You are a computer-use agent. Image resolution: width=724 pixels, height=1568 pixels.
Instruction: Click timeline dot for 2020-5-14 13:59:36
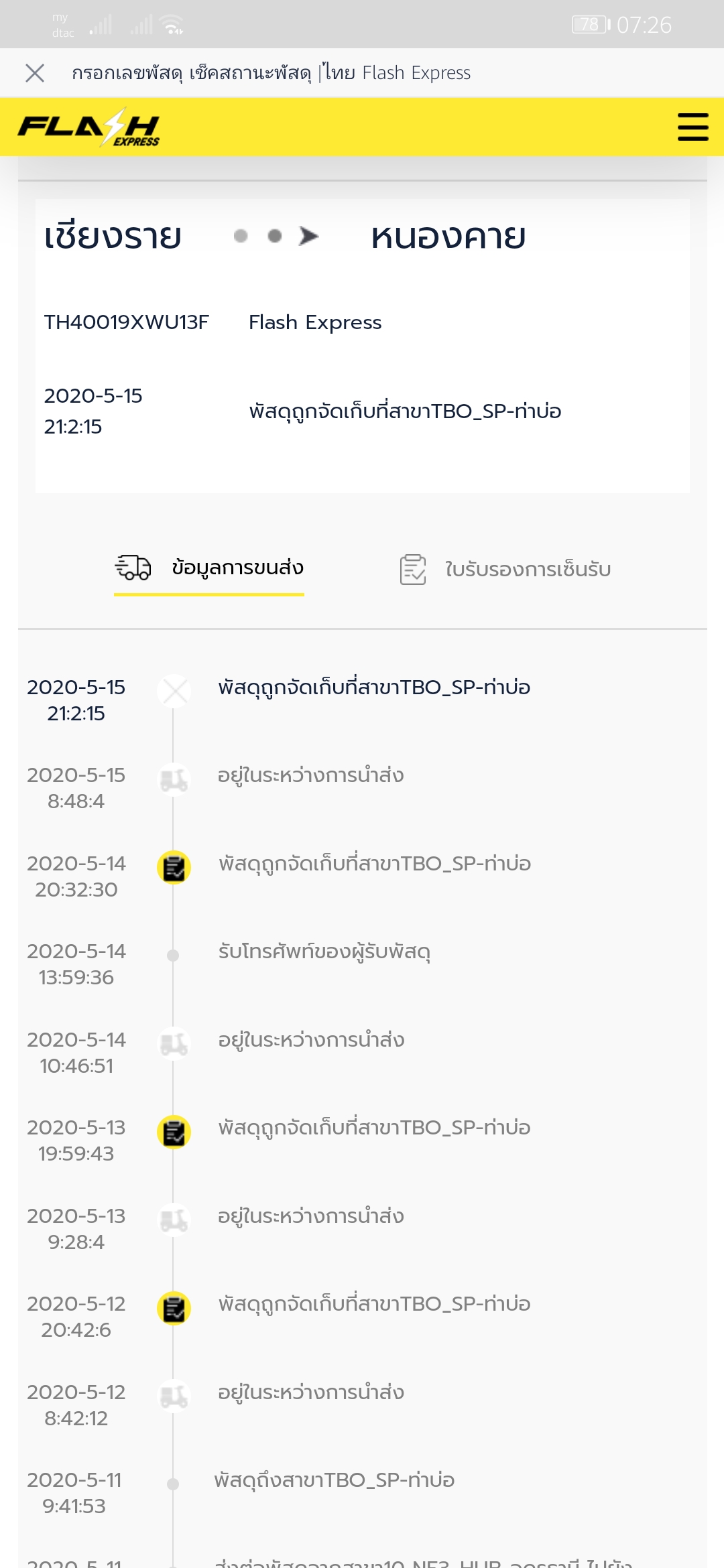pyautogui.click(x=173, y=956)
